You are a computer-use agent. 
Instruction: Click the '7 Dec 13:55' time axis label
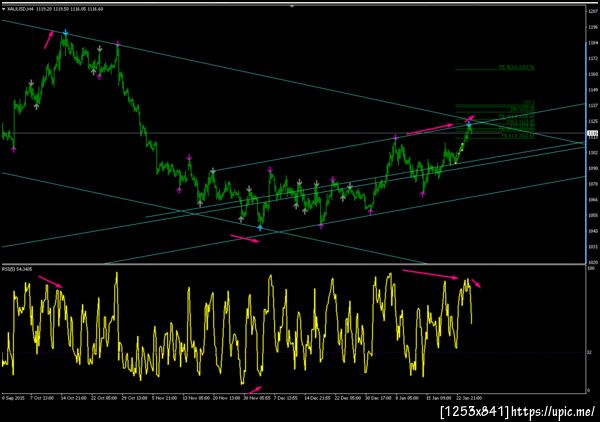point(286,398)
